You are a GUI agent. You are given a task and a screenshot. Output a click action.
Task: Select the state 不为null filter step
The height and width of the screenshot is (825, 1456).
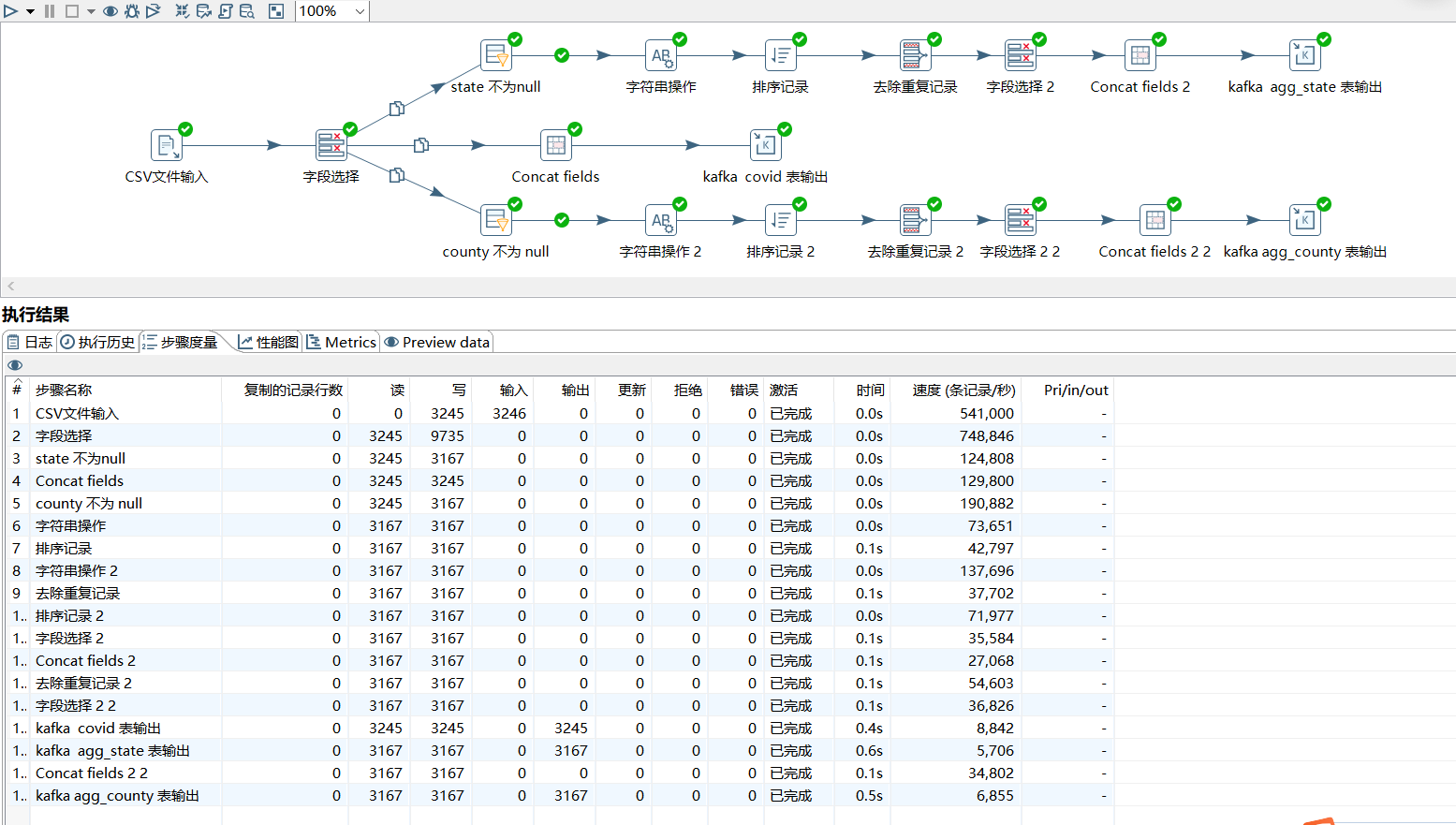pyautogui.click(x=495, y=55)
